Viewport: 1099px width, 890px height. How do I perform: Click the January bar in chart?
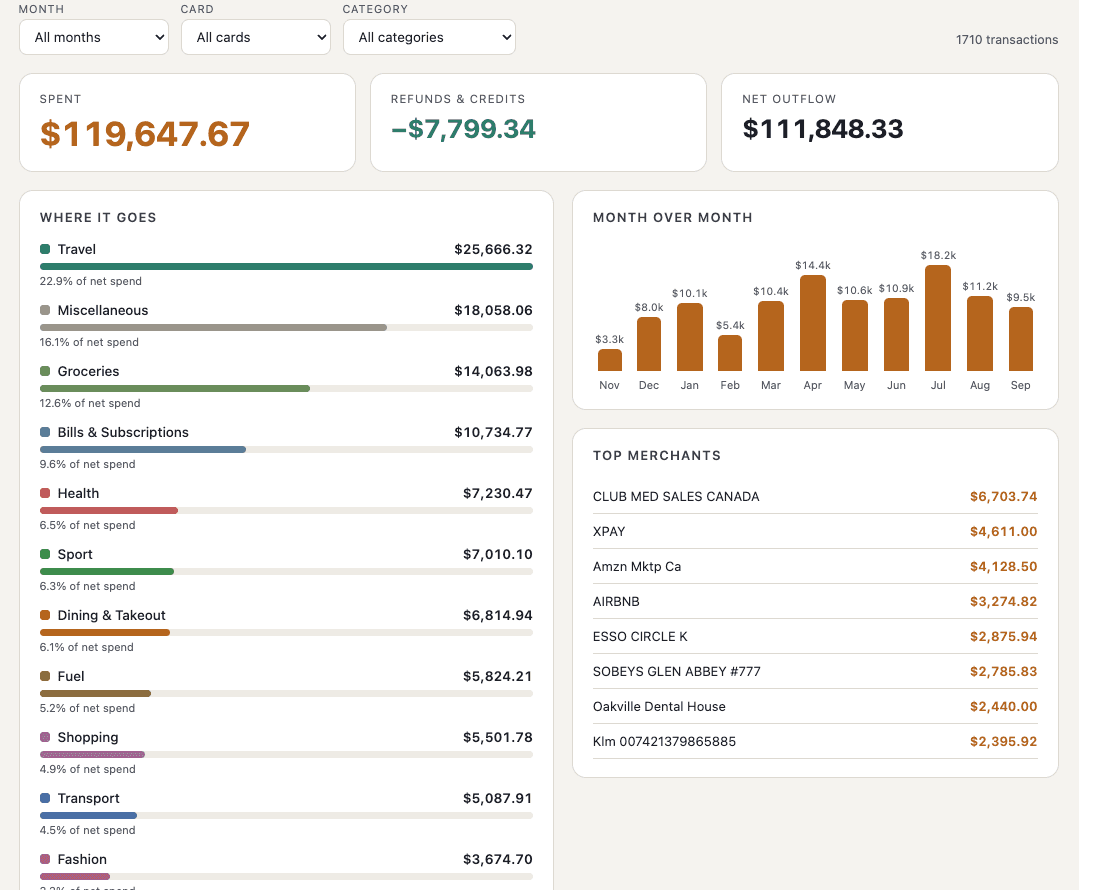[690, 337]
